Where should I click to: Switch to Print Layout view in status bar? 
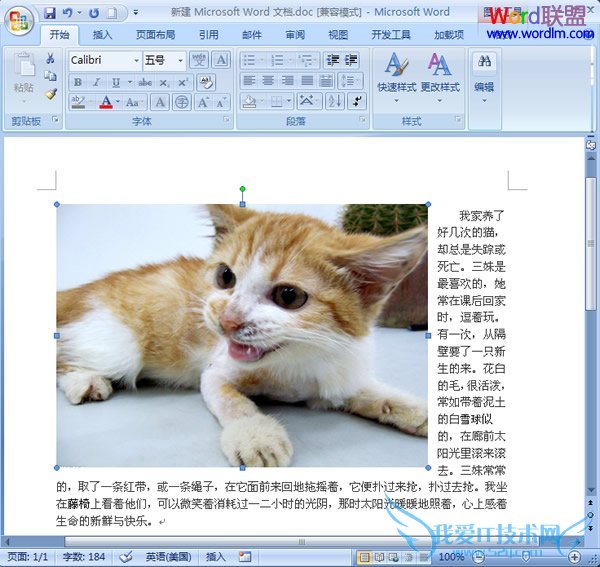click(365, 557)
